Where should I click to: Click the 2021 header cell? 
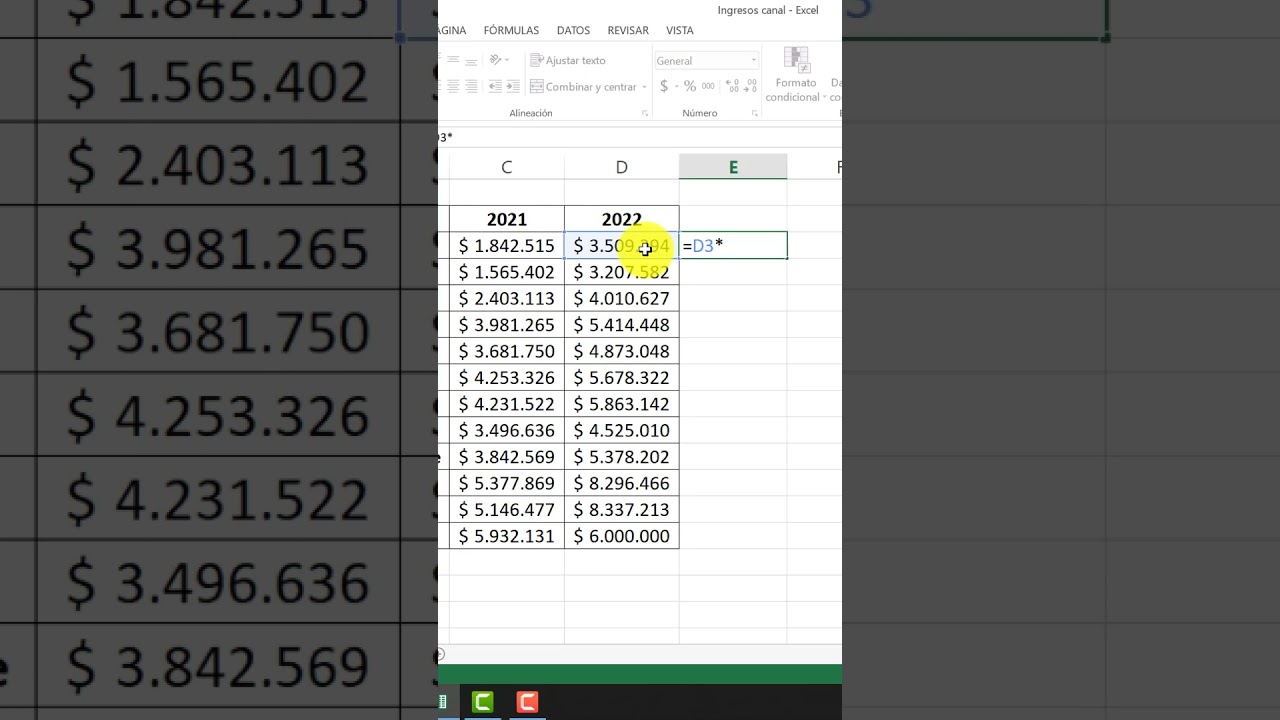click(507, 219)
